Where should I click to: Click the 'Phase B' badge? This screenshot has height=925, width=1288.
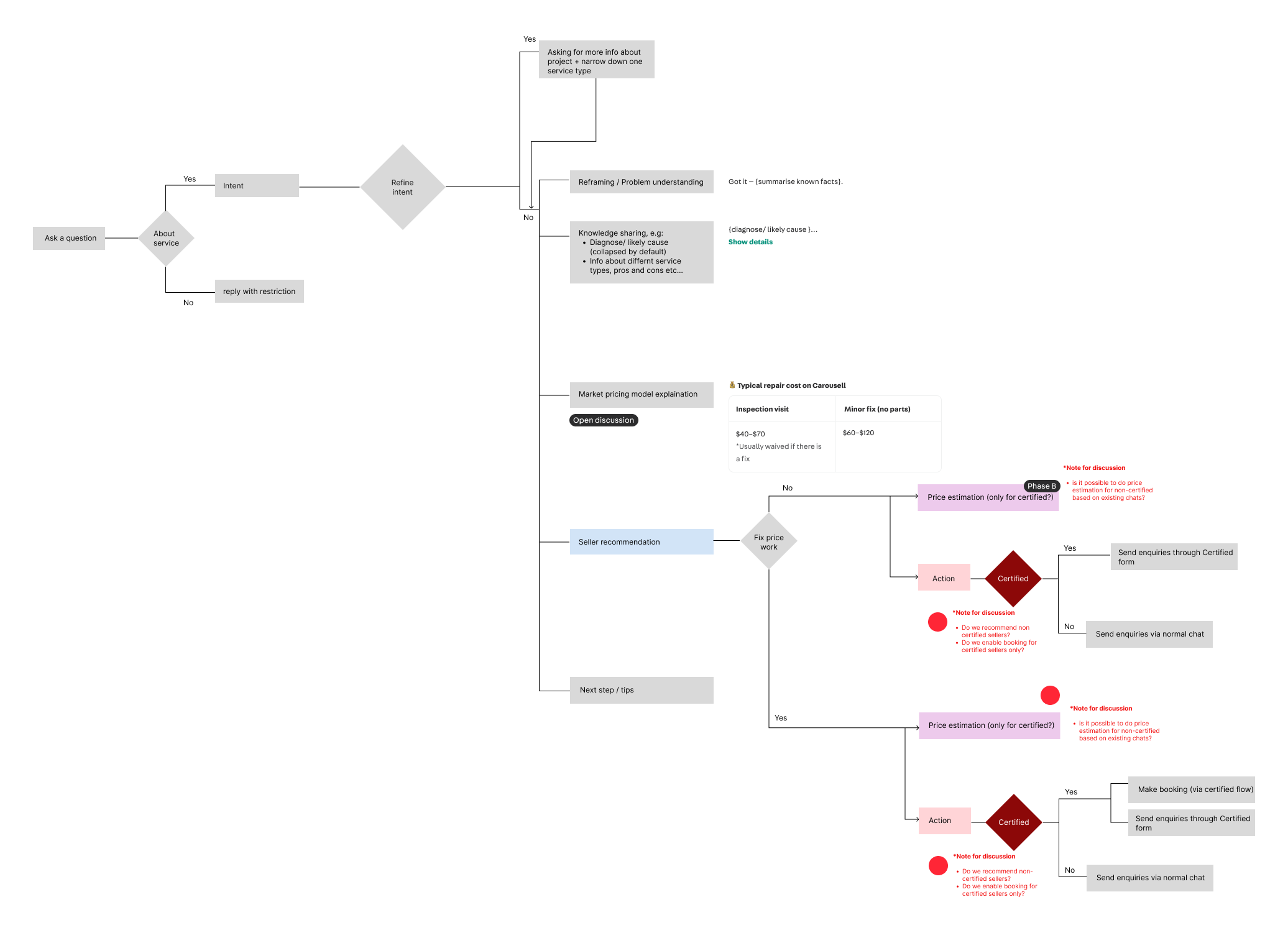click(1041, 486)
